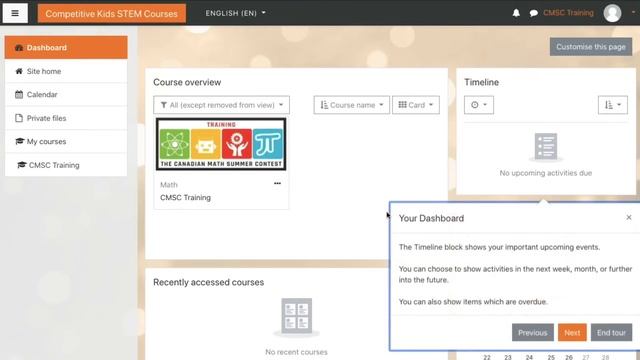
Task: Open the messages speech bubble icon
Action: pos(533,13)
